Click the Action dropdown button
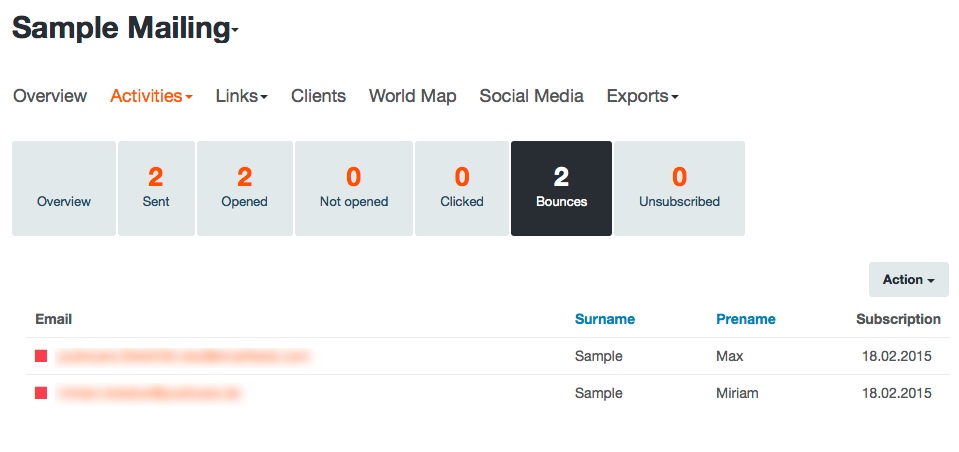 pos(908,280)
